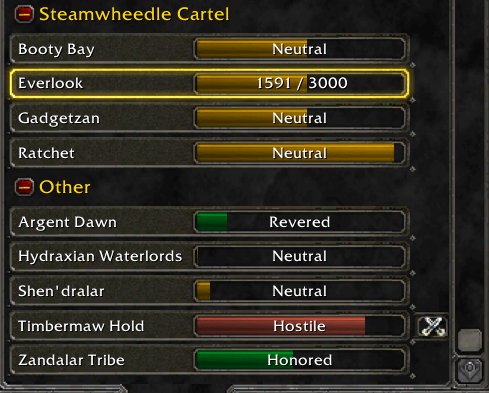
Task: Select the Ratchet reputation entry
Action: (x=210, y=153)
